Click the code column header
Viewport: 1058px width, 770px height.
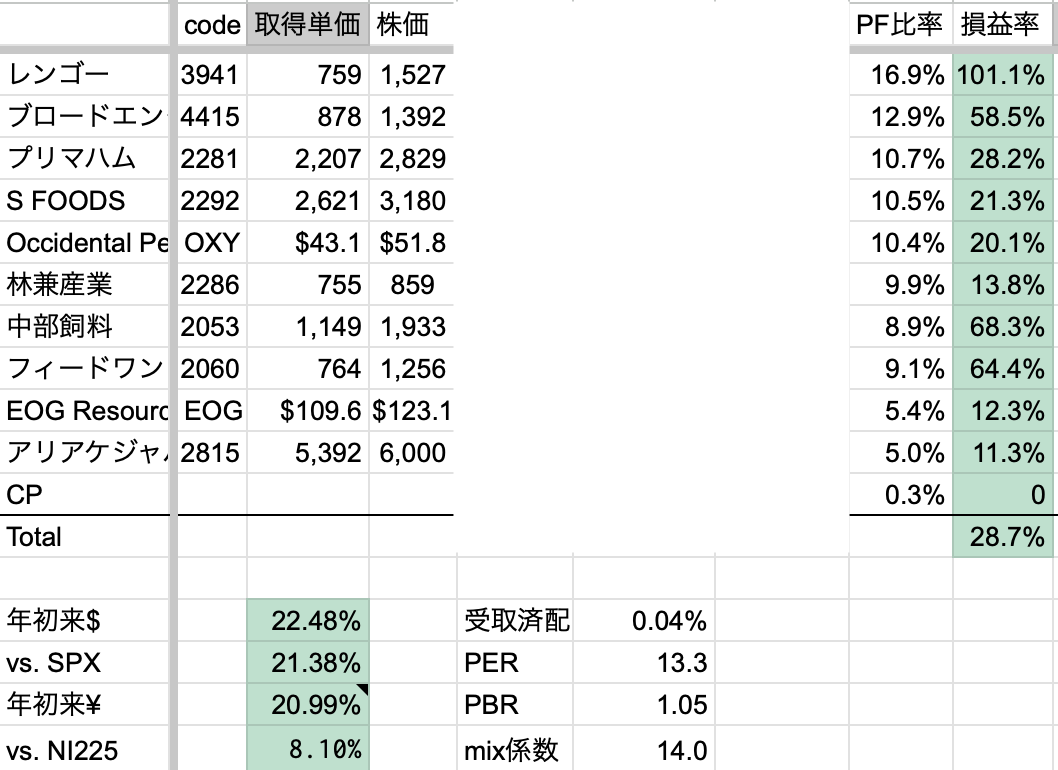pos(212,25)
